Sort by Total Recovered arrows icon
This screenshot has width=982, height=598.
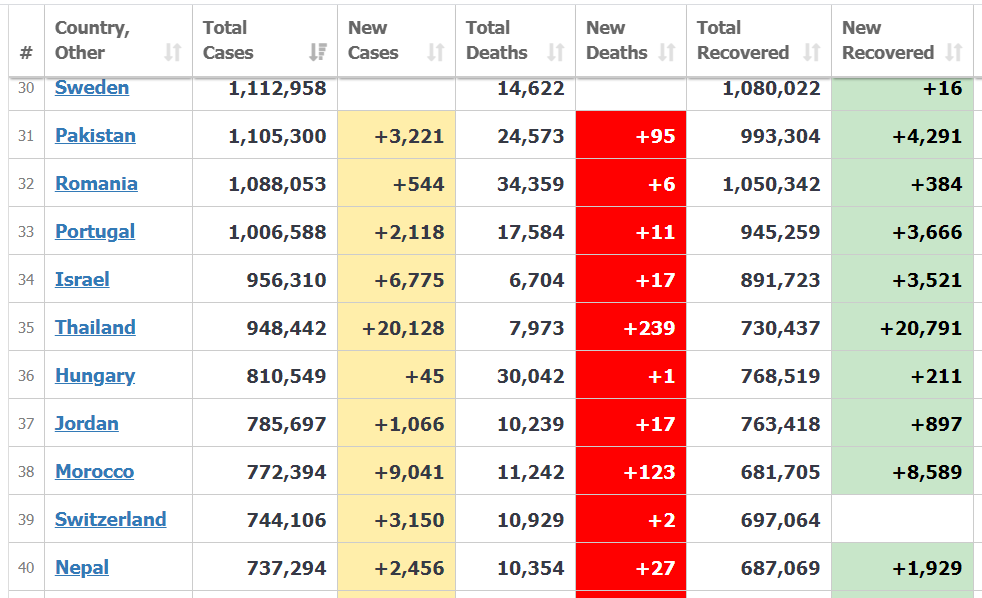pos(812,53)
